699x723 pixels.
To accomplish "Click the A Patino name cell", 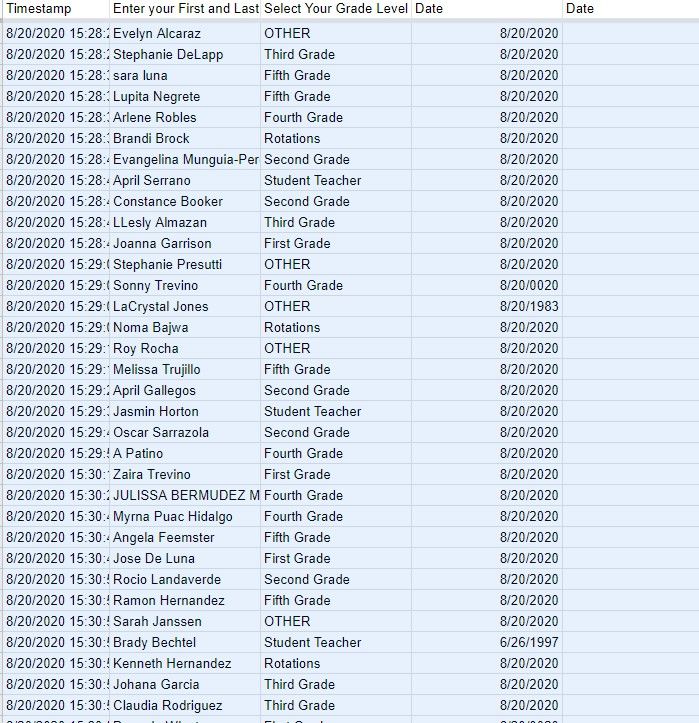I will click(185, 453).
